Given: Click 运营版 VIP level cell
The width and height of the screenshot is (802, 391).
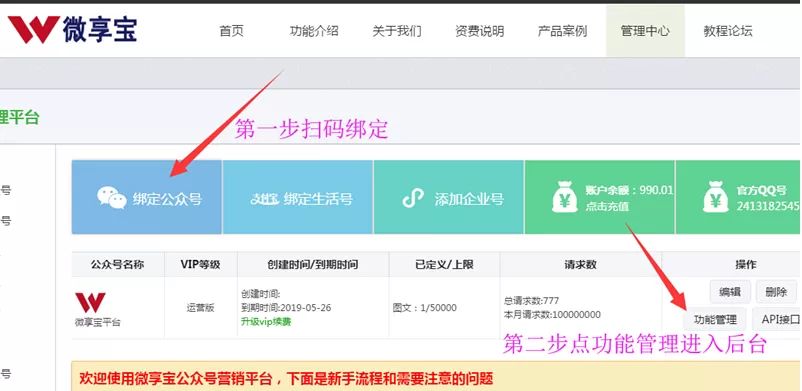Looking at the screenshot, I should (x=200, y=308).
